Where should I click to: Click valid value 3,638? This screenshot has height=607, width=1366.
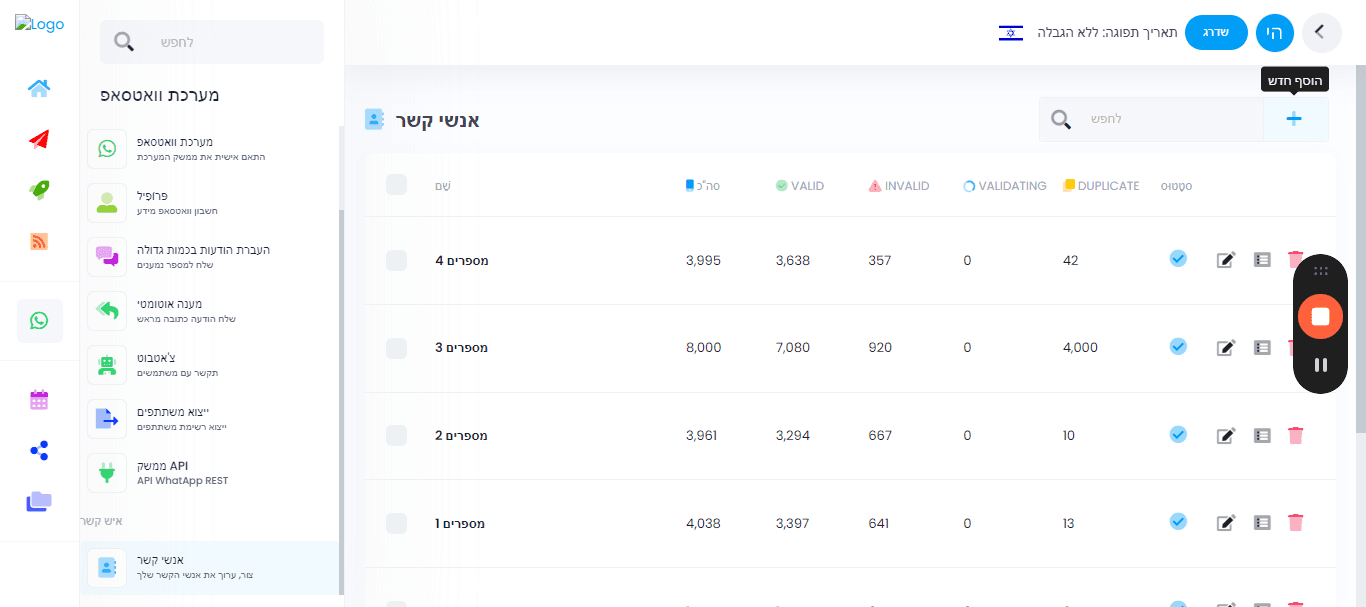click(x=793, y=260)
